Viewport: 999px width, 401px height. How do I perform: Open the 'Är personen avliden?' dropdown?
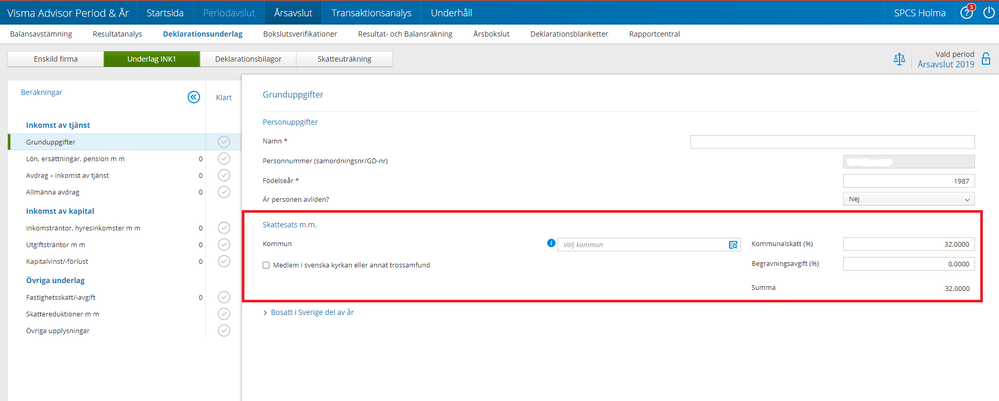coord(908,199)
